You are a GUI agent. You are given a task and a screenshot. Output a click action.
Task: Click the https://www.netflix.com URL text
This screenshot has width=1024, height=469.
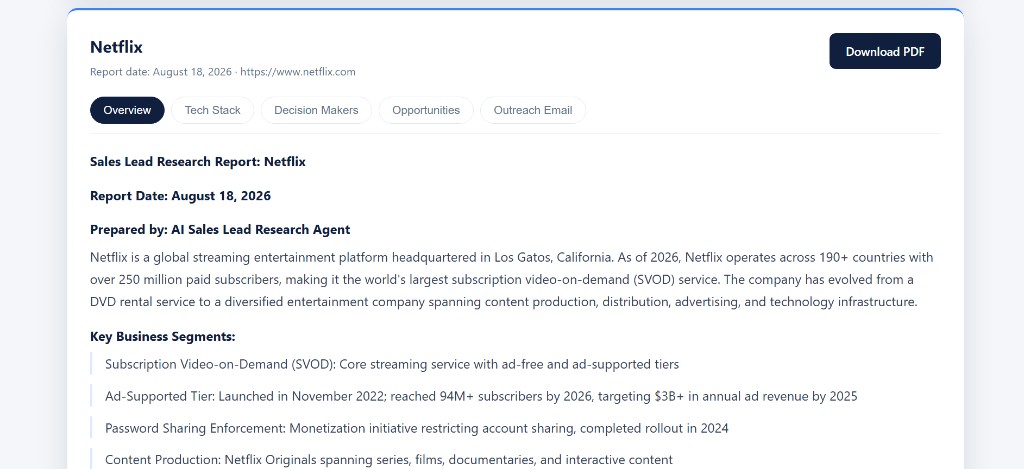298,72
